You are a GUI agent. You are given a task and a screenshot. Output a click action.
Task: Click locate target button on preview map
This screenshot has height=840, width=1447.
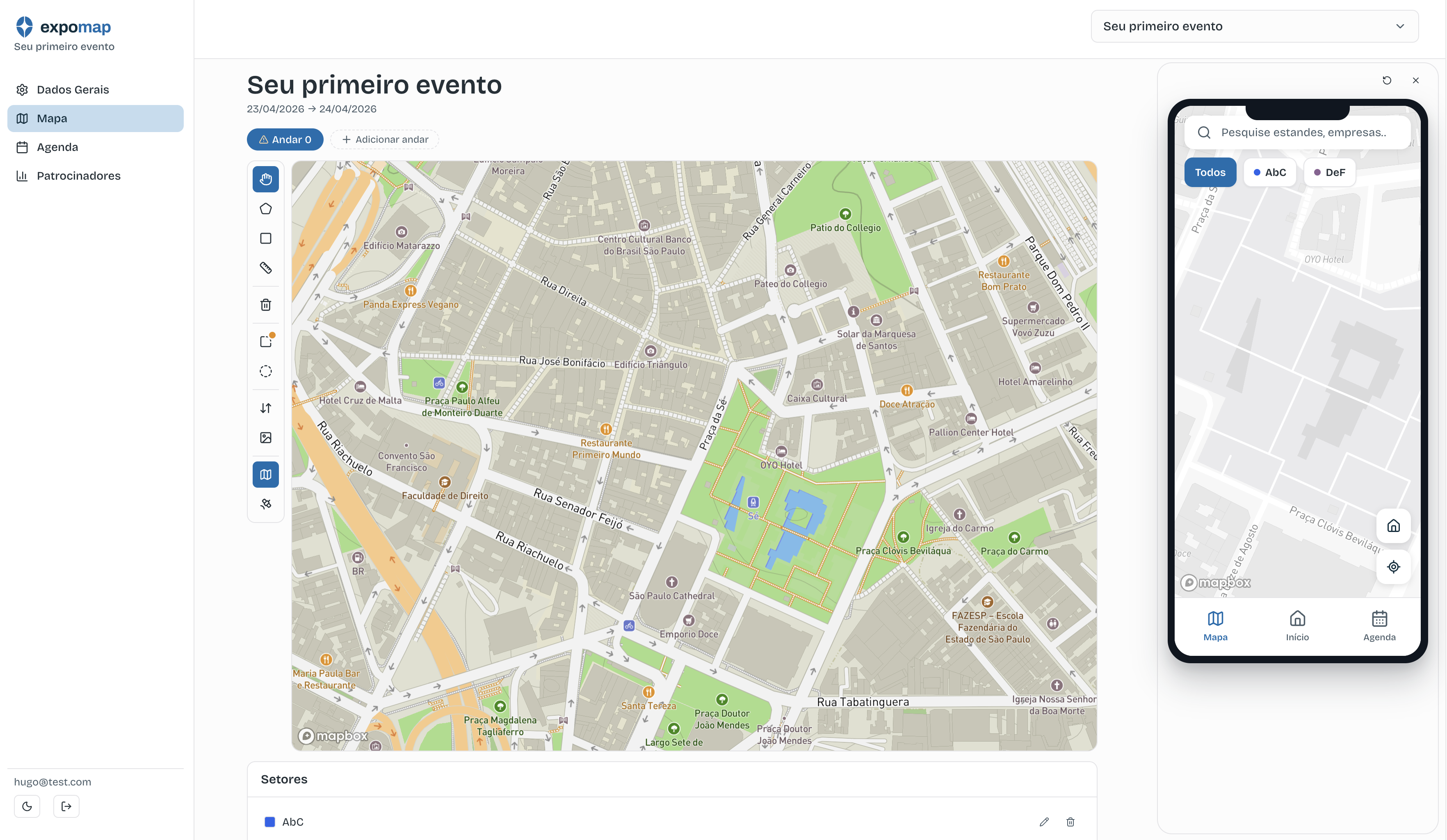point(1394,567)
